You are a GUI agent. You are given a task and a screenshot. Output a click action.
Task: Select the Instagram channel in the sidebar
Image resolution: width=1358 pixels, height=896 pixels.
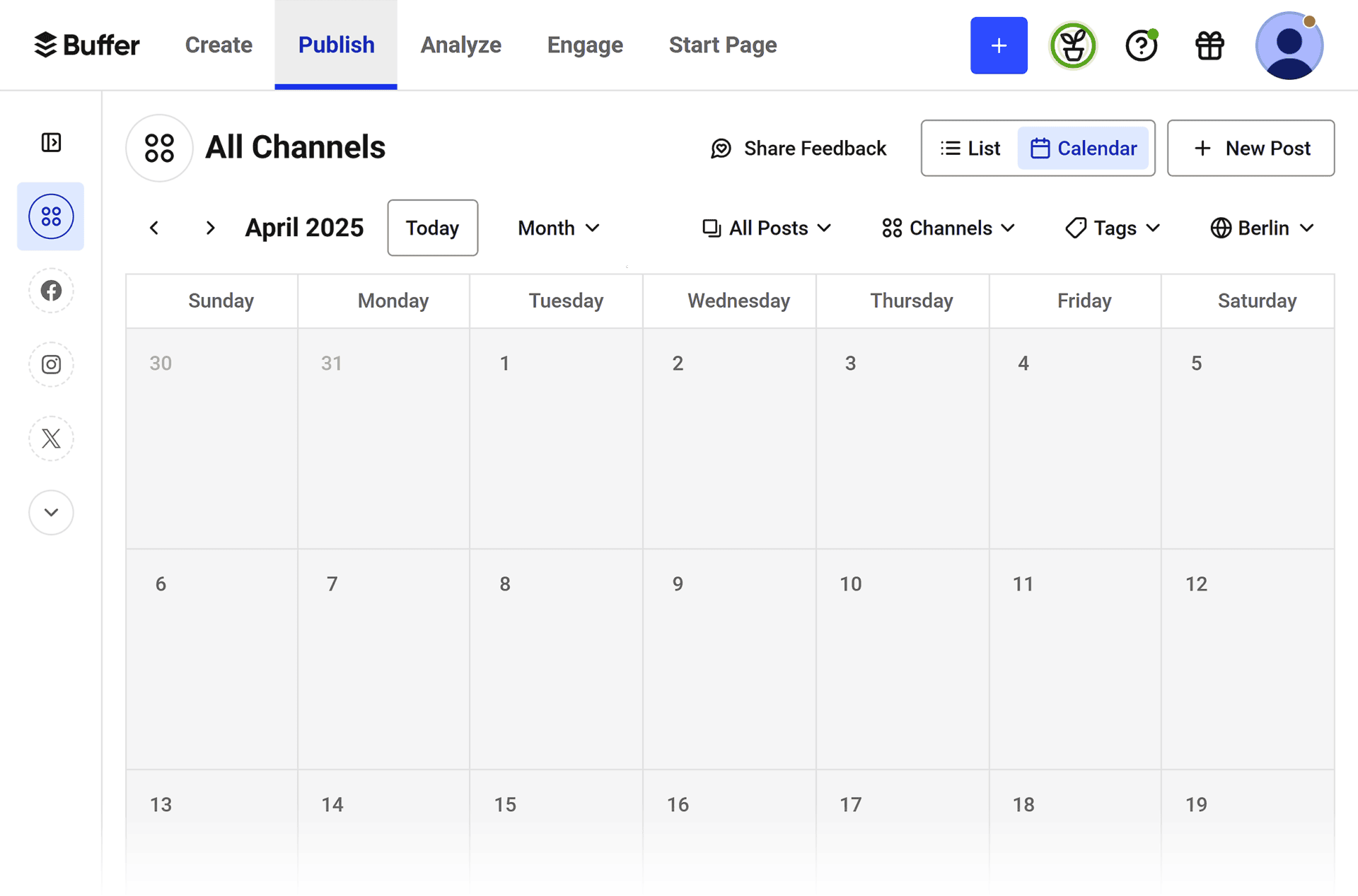51,364
